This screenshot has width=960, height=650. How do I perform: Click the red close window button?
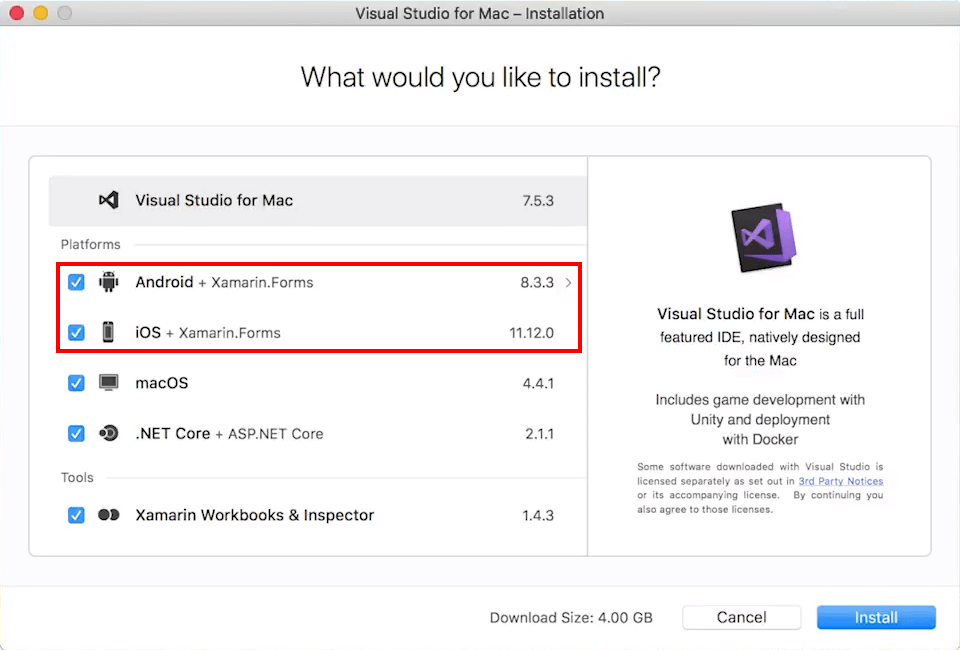point(17,13)
